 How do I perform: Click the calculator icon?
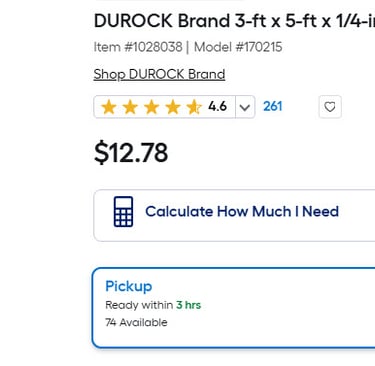[x=123, y=212]
